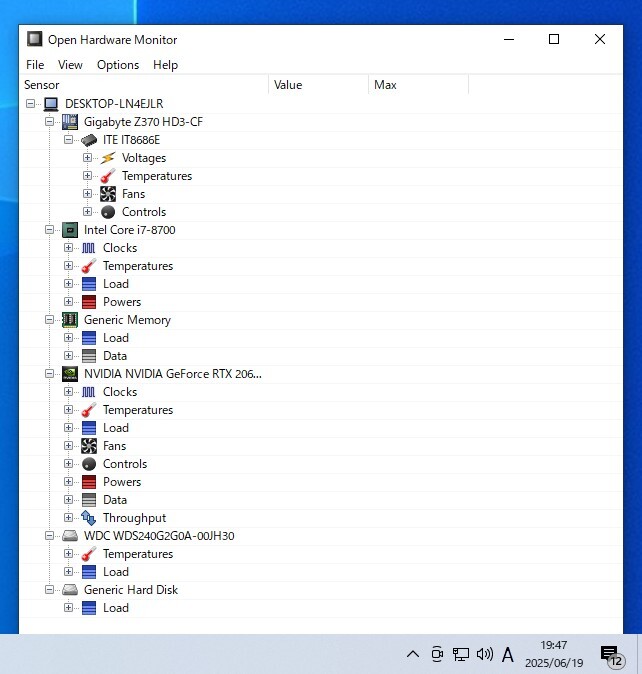The image size is (642, 674).
Task: Expand Load under Generic Memory
Action: [x=68, y=338]
